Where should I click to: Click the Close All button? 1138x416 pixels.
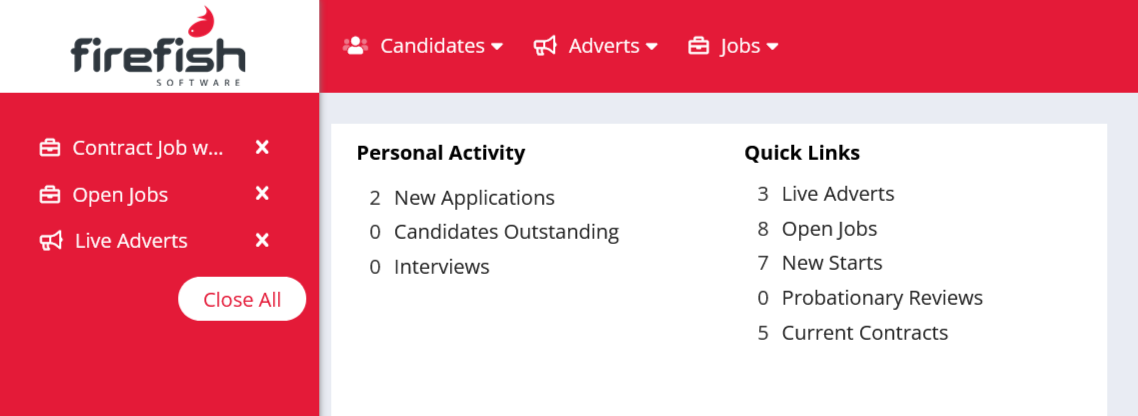tap(242, 299)
